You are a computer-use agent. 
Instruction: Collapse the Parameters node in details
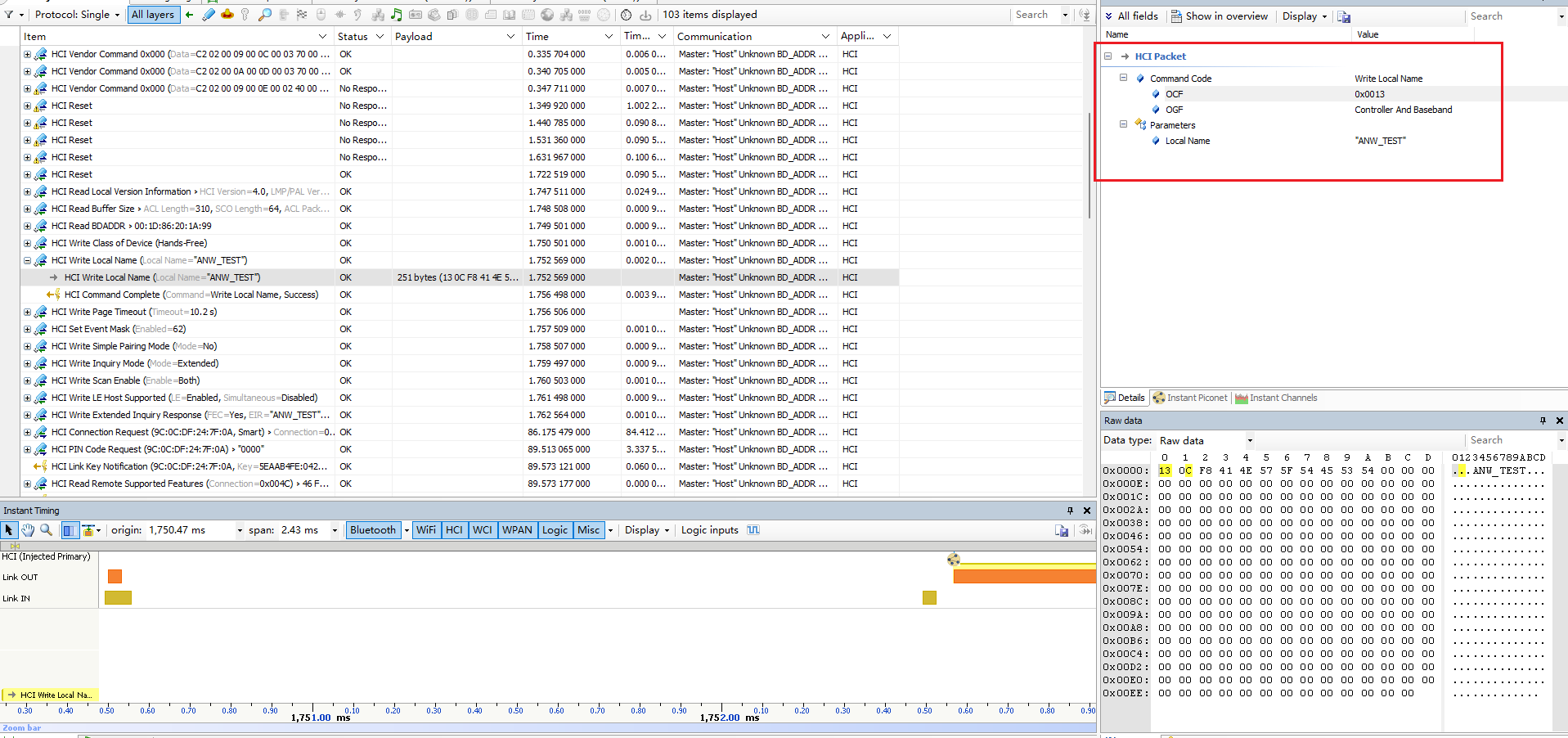1124,124
